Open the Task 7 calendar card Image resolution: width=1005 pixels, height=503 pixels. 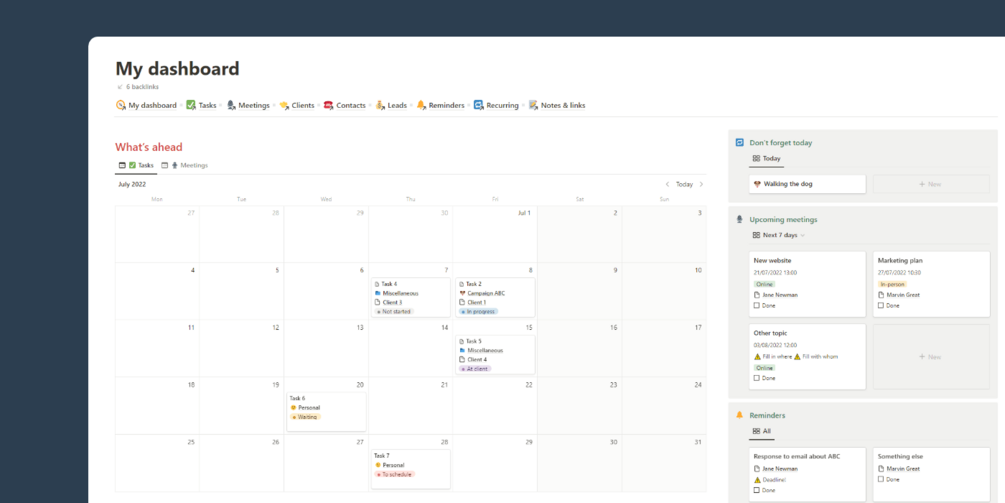click(x=410, y=469)
